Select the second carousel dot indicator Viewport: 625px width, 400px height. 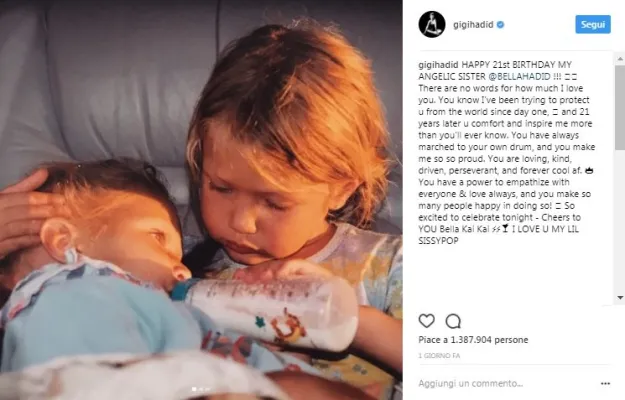[x=200, y=389]
